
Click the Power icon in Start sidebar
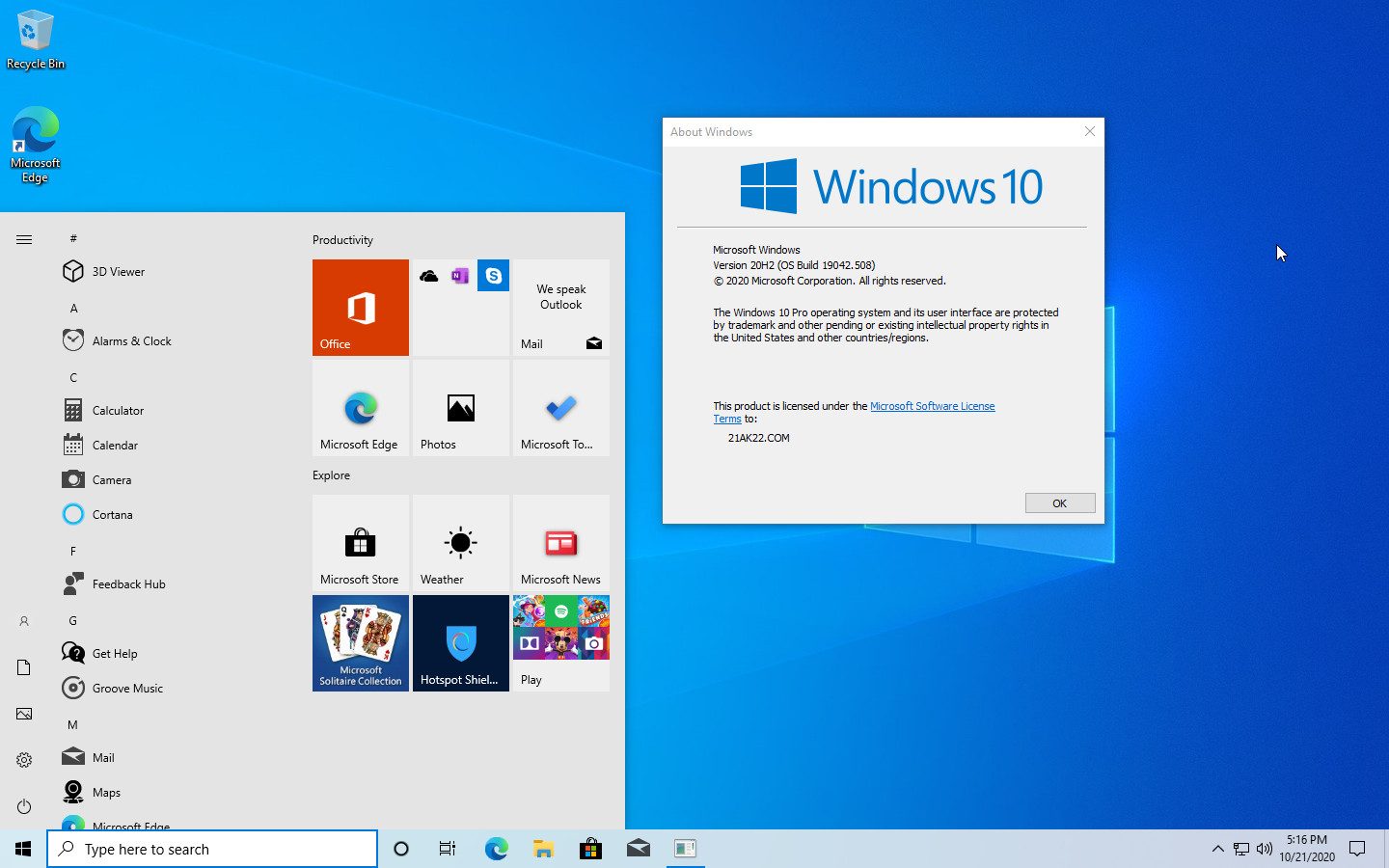(24, 806)
